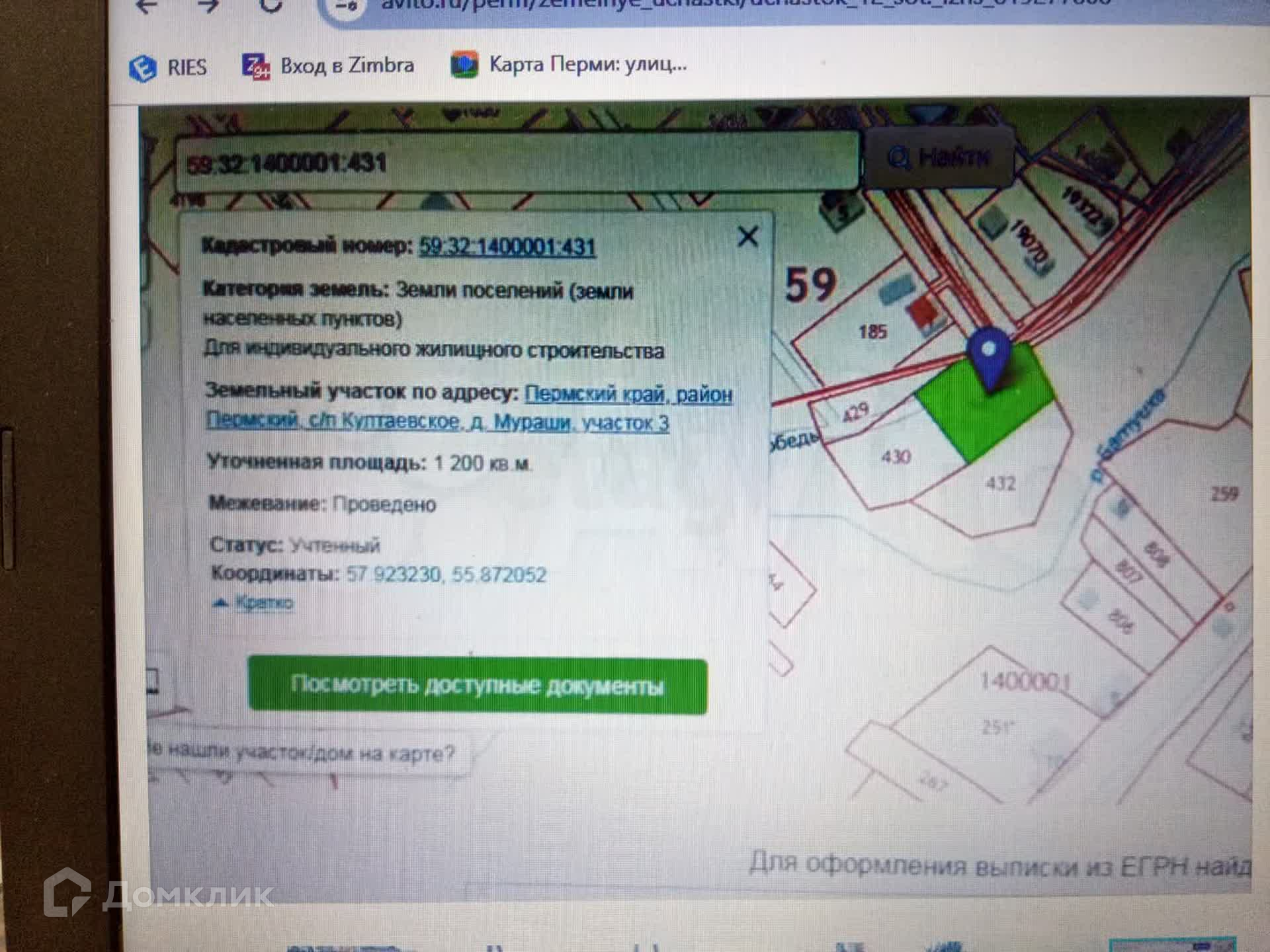The height and width of the screenshot is (952, 1270).
Task: Click the browser back arrow
Action: tap(147, 5)
